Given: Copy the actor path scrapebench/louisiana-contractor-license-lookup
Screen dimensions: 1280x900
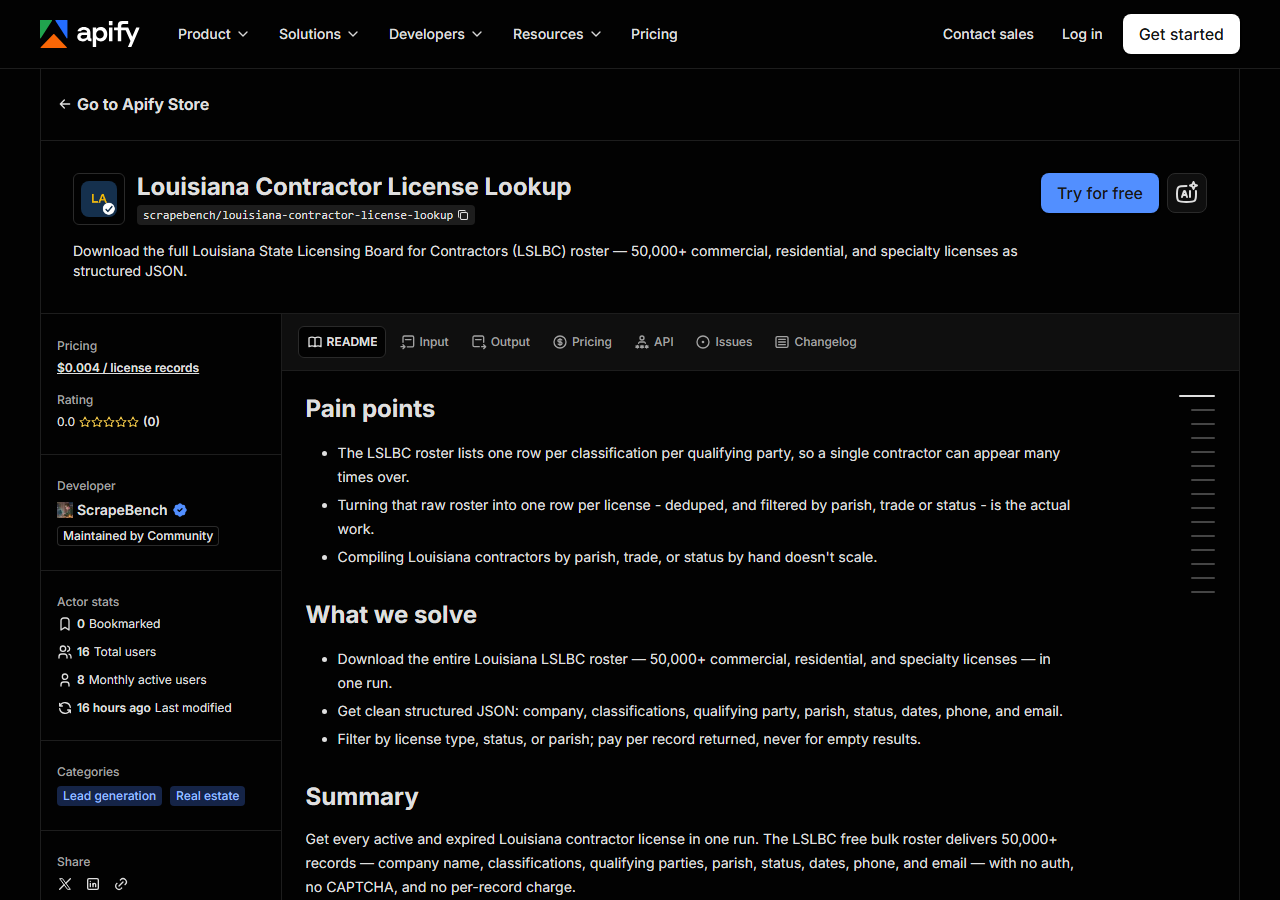Looking at the screenshot, I should tap(463, 215).
